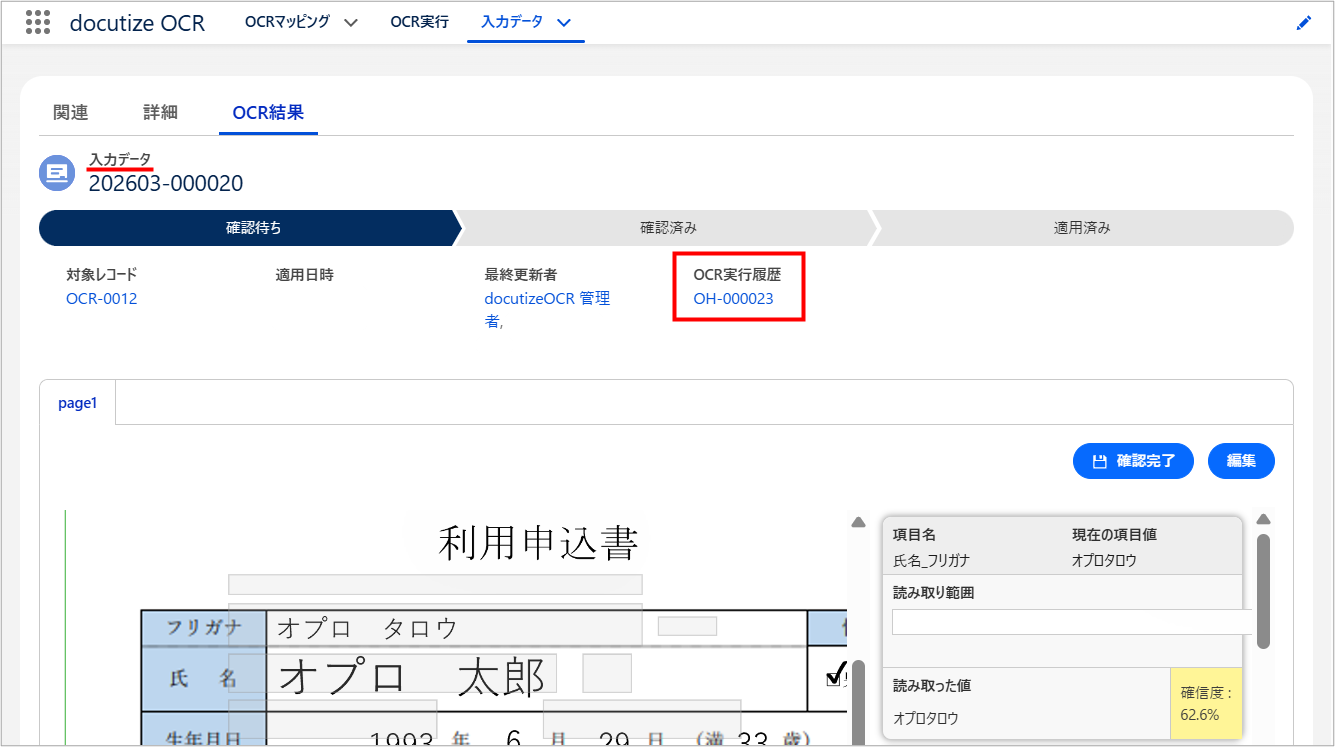Screen dimensions: 1335x747
Task: Open the OCR実行 navigation item
Action: (419, 22)
